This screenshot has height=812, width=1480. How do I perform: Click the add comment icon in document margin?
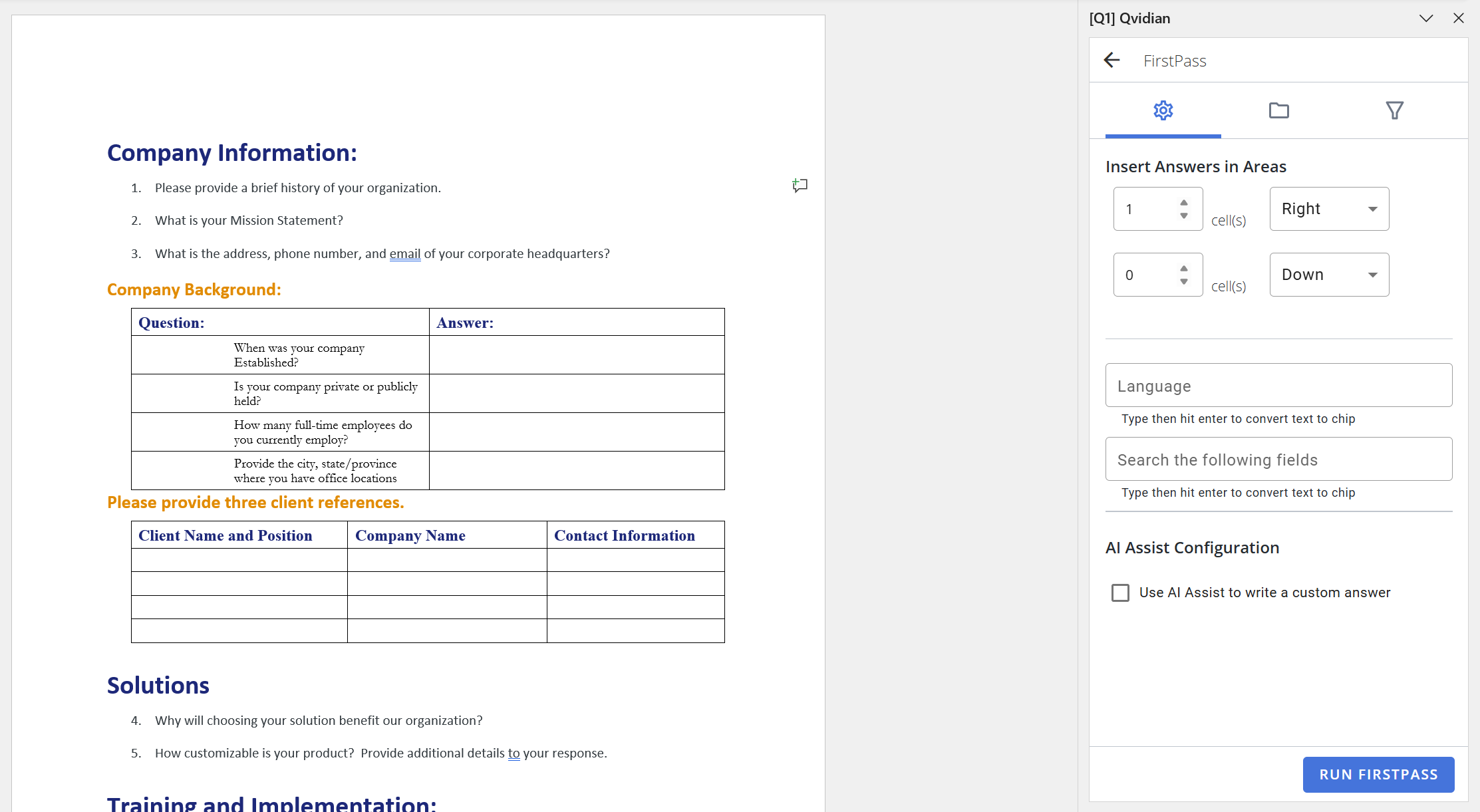(x=800, y=186)
